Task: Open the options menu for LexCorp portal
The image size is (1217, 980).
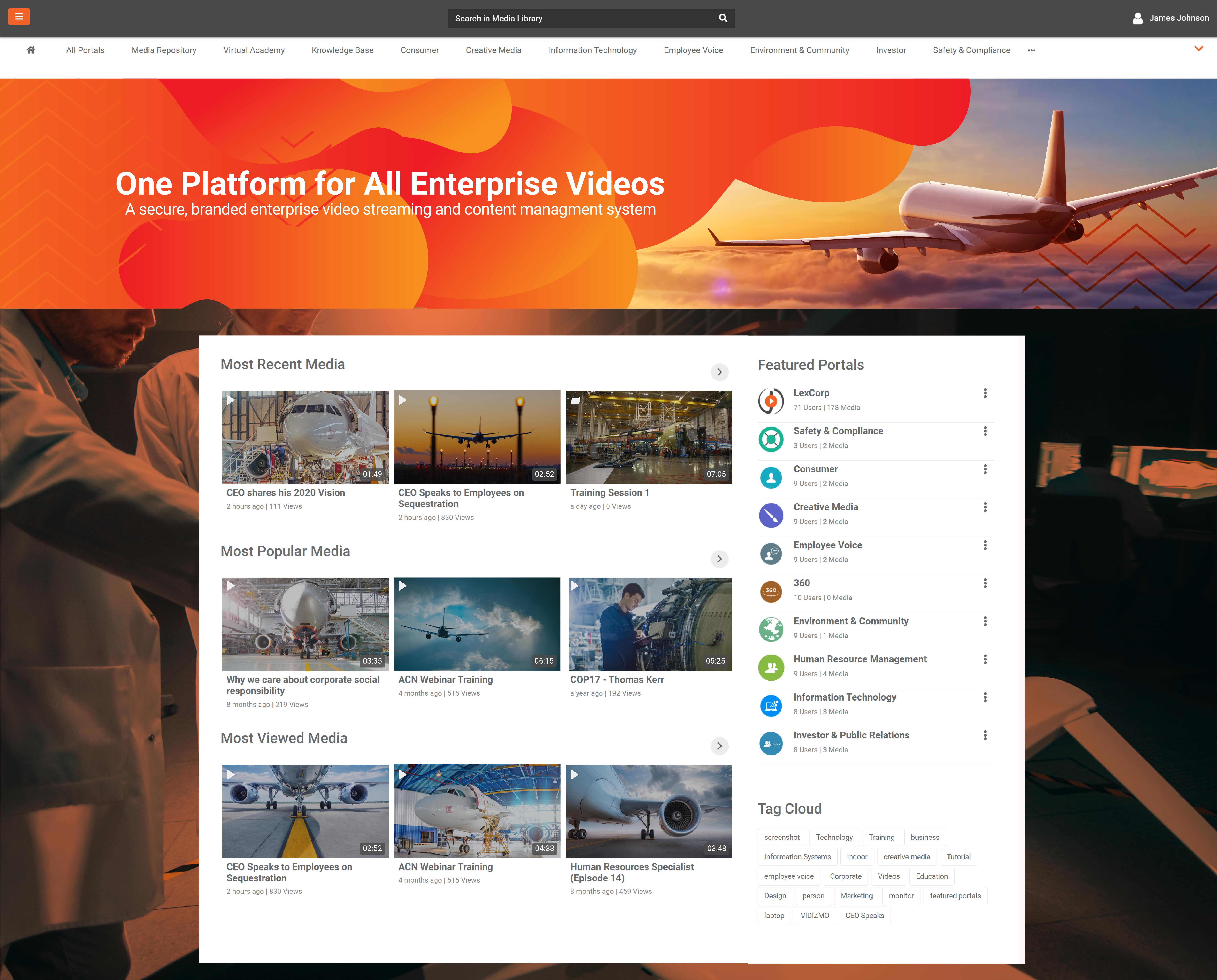Action: (x=985, y=393)
